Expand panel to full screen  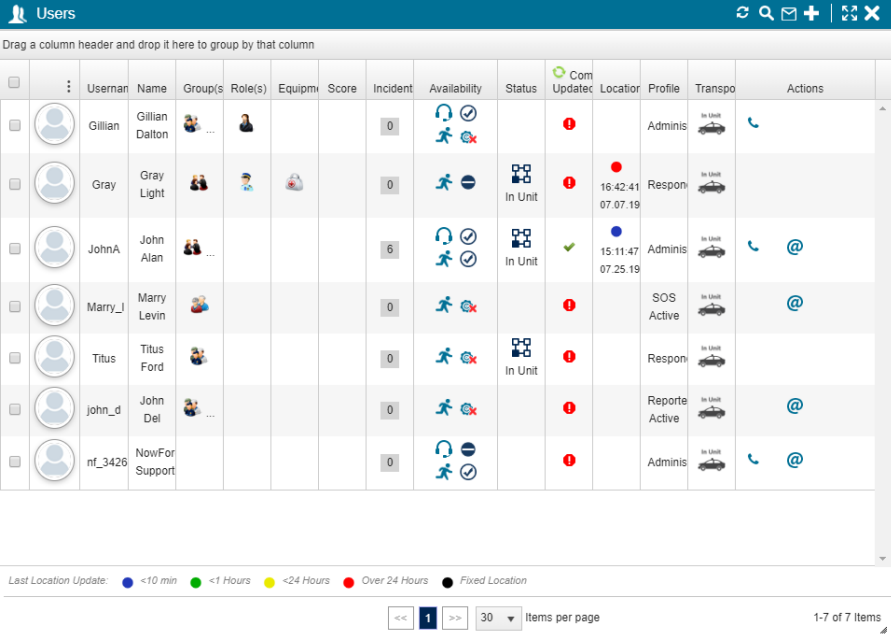tap(849, 13)
